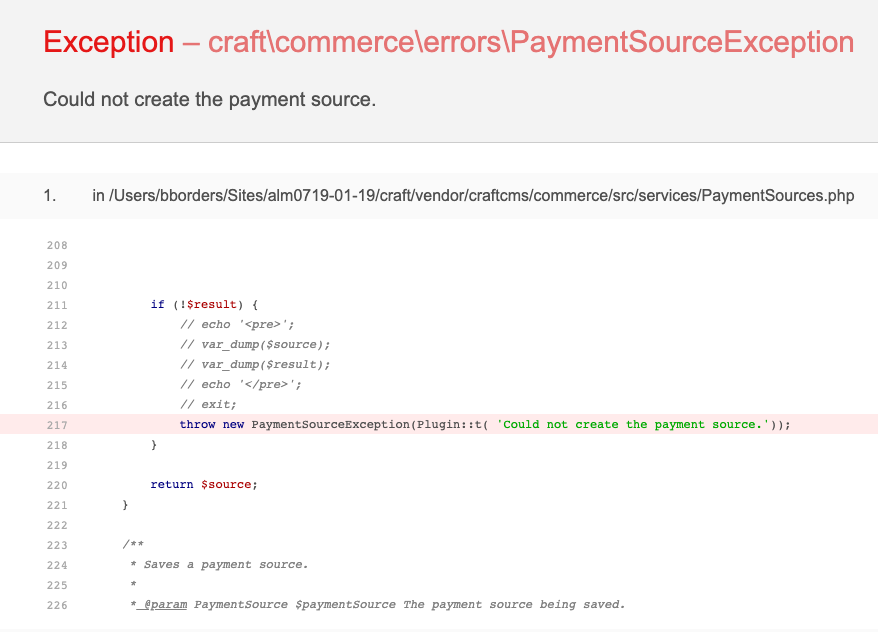The image size is (878, 632).
Task: Click the Exception heading at the top
Action: click(108, 42)
